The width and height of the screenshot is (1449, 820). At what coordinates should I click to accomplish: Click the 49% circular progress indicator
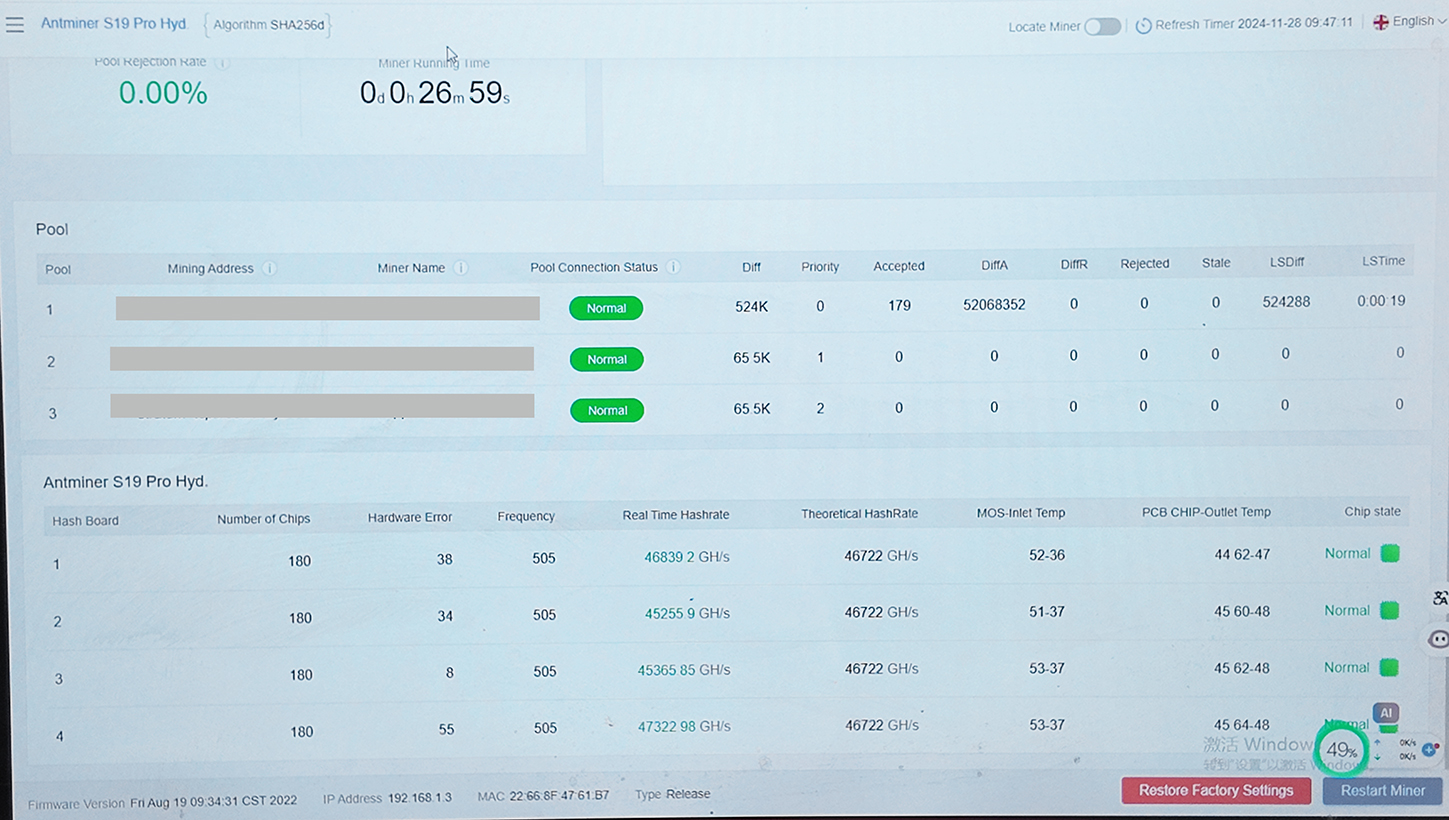tap(1341, 750)
